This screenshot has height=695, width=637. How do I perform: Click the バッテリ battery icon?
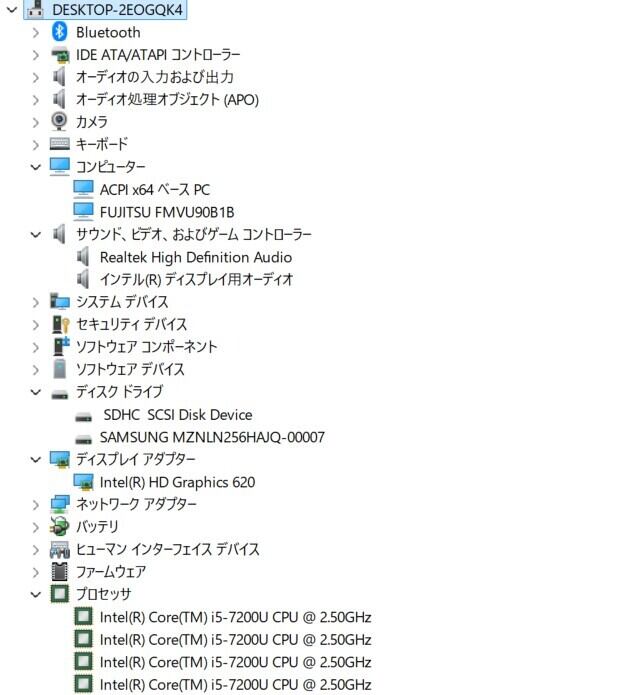(x=59, y=527)
